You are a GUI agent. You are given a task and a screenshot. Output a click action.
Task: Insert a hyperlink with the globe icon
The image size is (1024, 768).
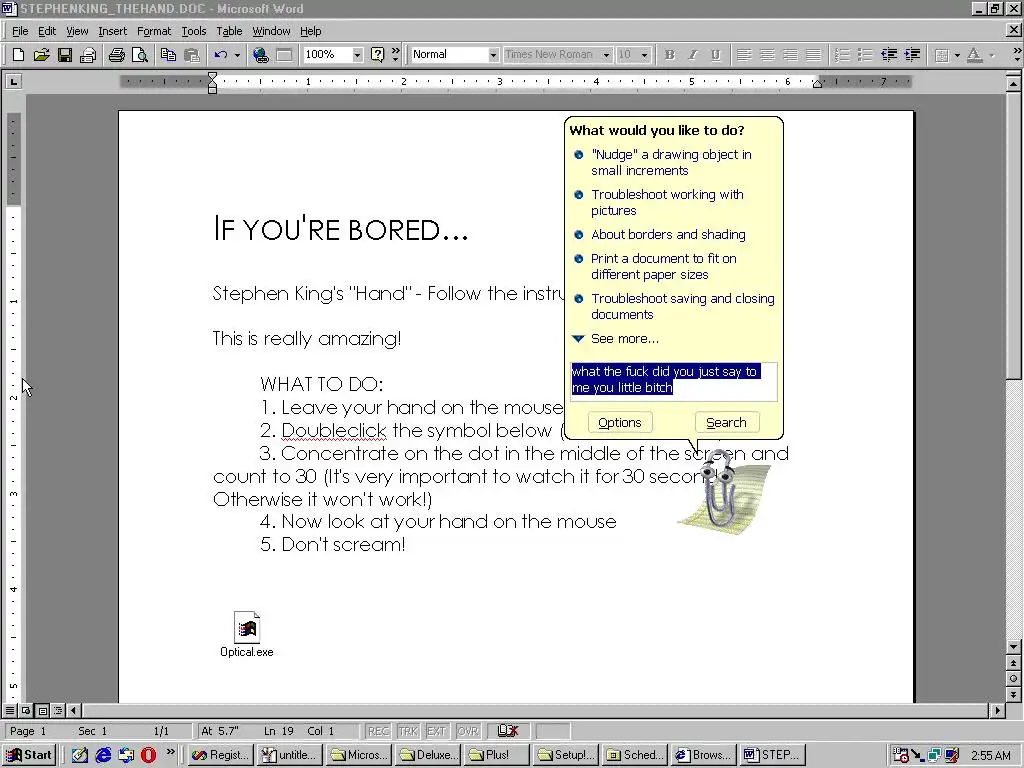[x=261, y=55]
